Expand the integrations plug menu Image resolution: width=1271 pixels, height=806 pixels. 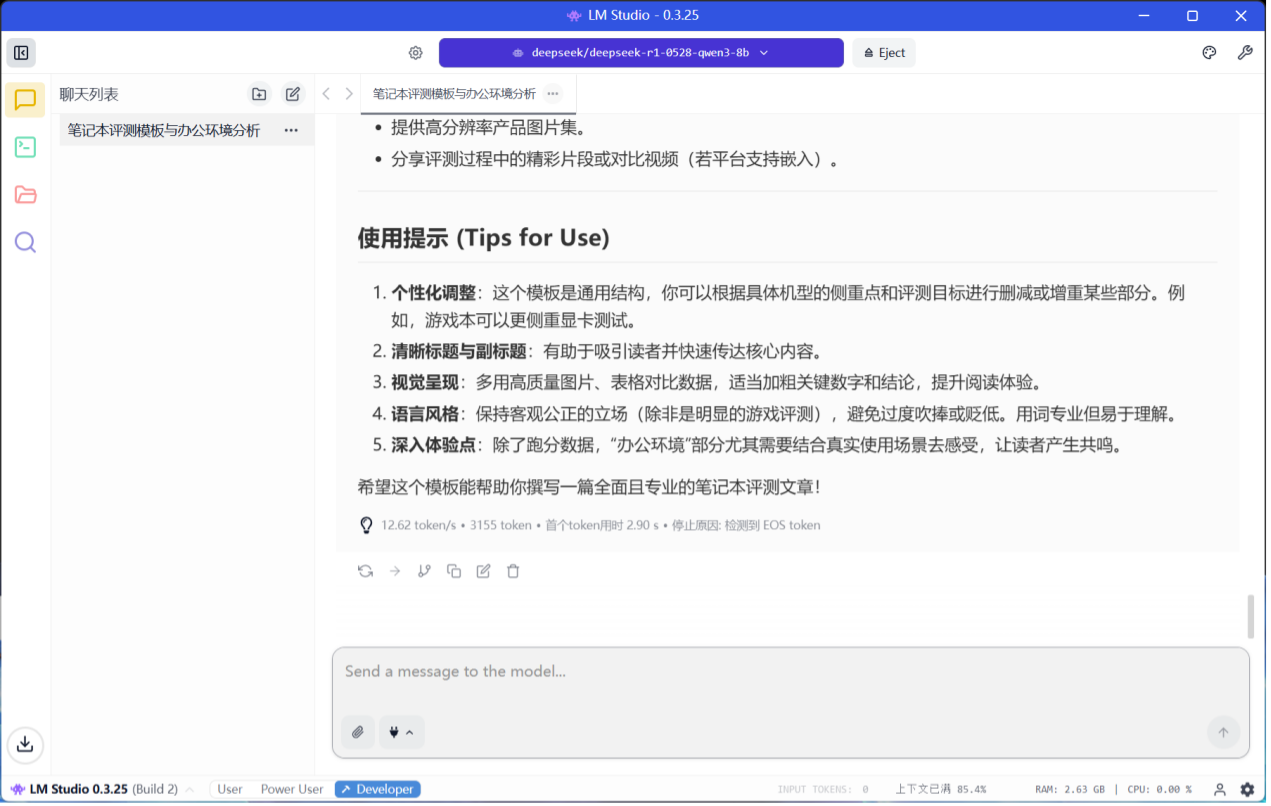pyautogui.click(x=401, y=732)
